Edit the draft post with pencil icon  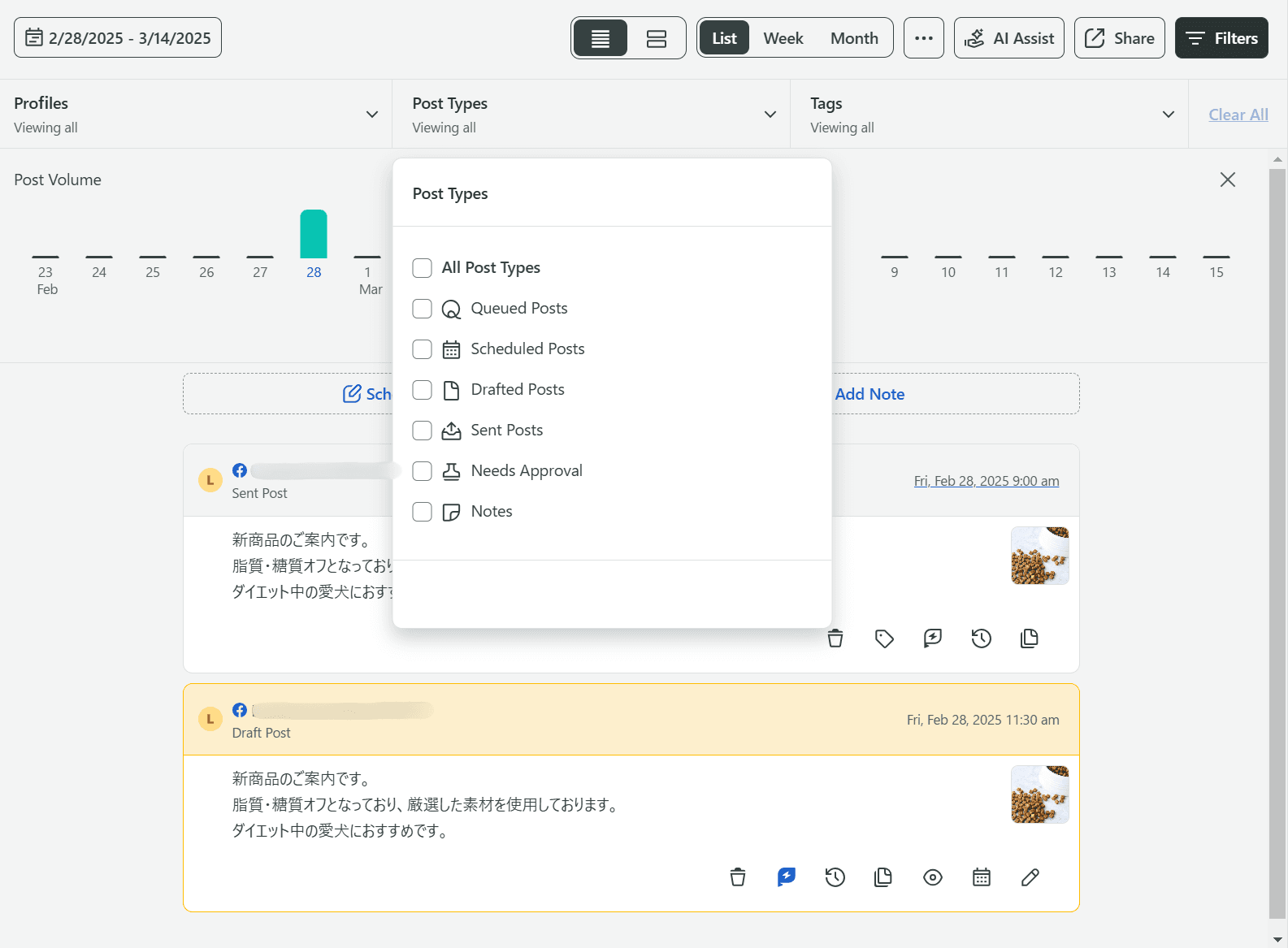click(x=1030, y=877)
